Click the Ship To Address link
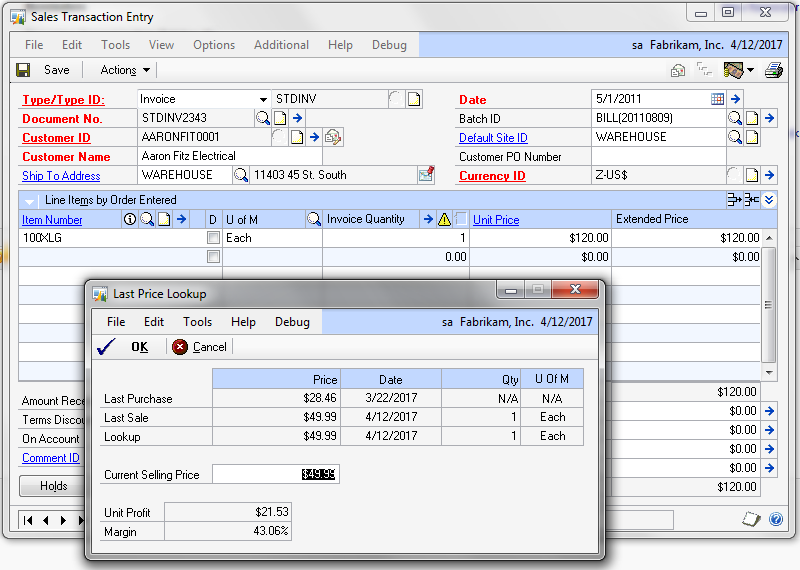This screenshot has width=800, height=570. tap(61, 176)
